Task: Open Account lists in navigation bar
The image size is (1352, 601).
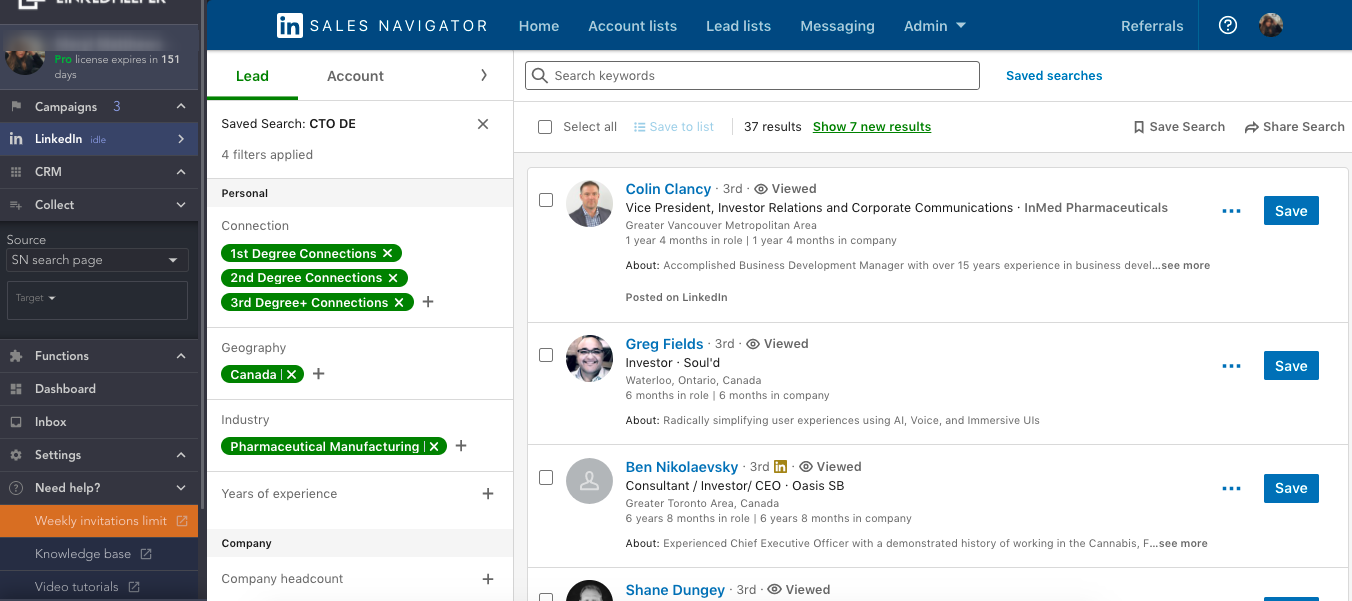Action: click(632, 26)
